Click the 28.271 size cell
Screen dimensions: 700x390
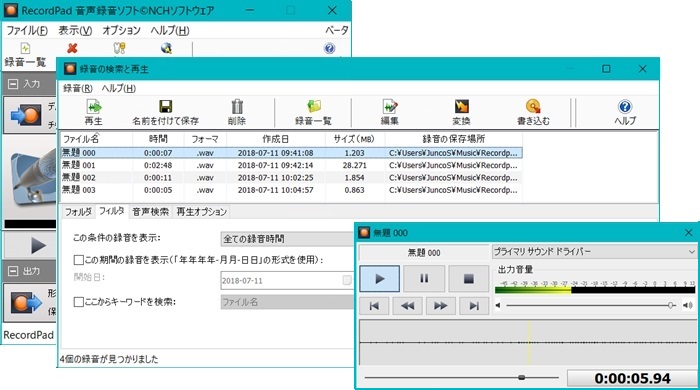point(354,165)
